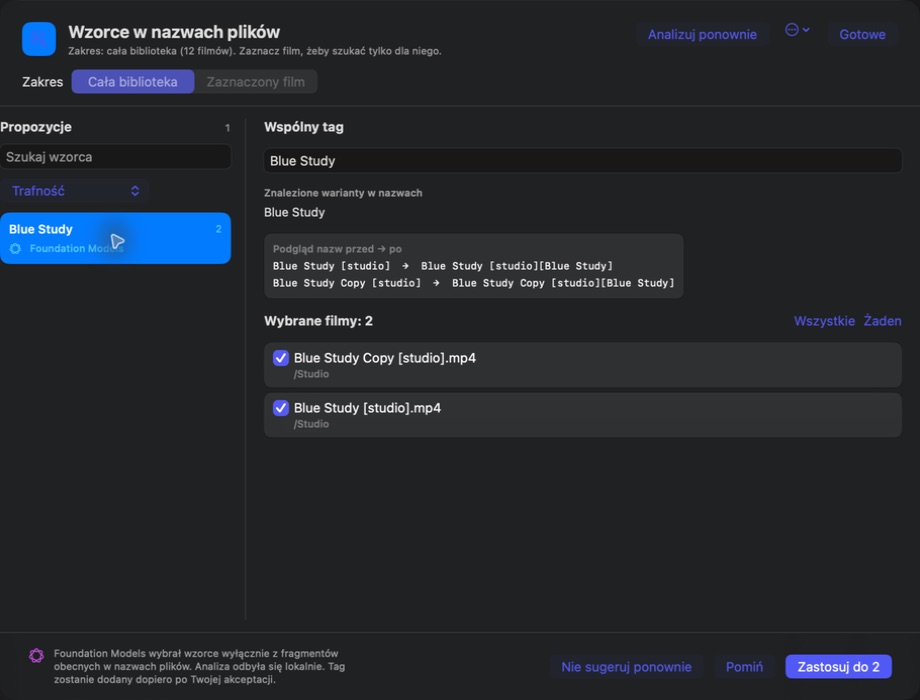Uncheck Blue Study Copy [studio].mp4
920x700 pixels.
[281, 358]
